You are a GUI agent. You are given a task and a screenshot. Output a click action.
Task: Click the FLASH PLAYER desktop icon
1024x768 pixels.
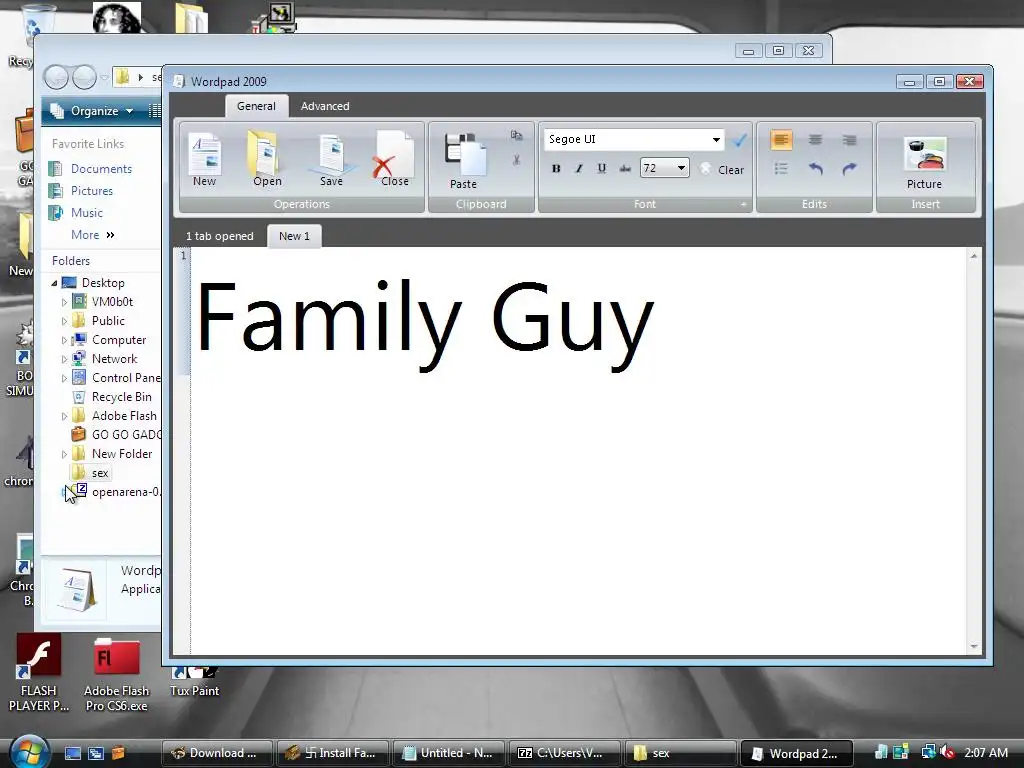click(39, 673)
